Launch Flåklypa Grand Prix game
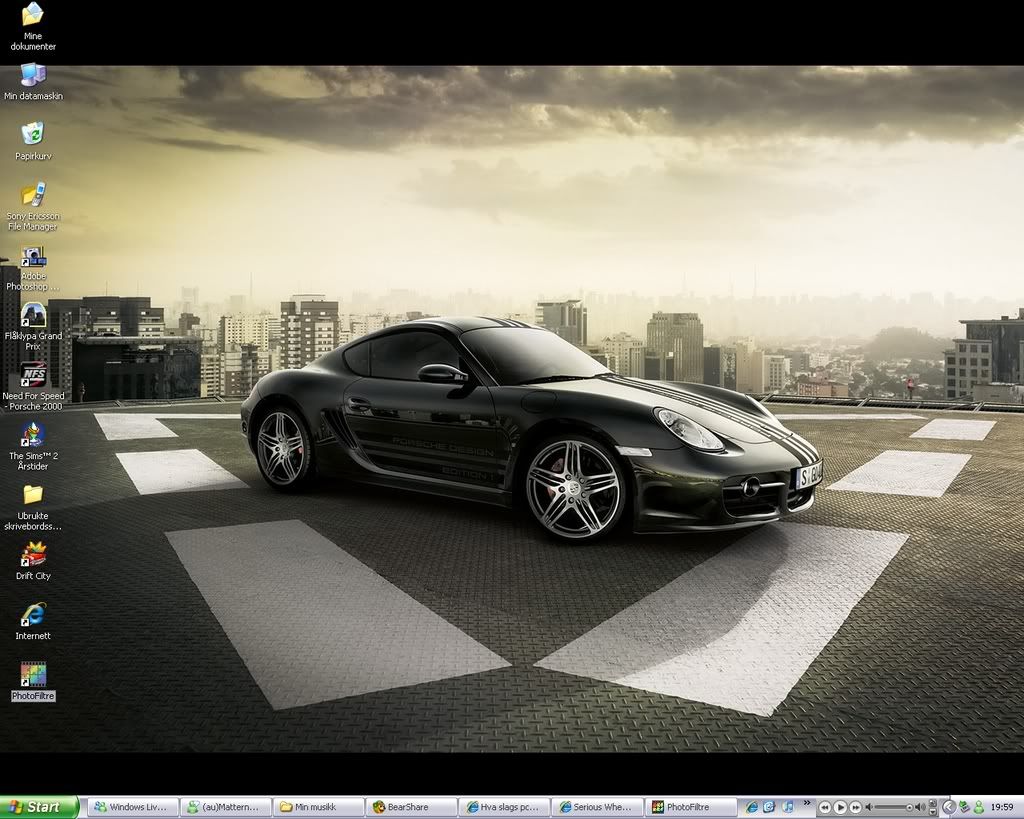 [x=33, y=315]
